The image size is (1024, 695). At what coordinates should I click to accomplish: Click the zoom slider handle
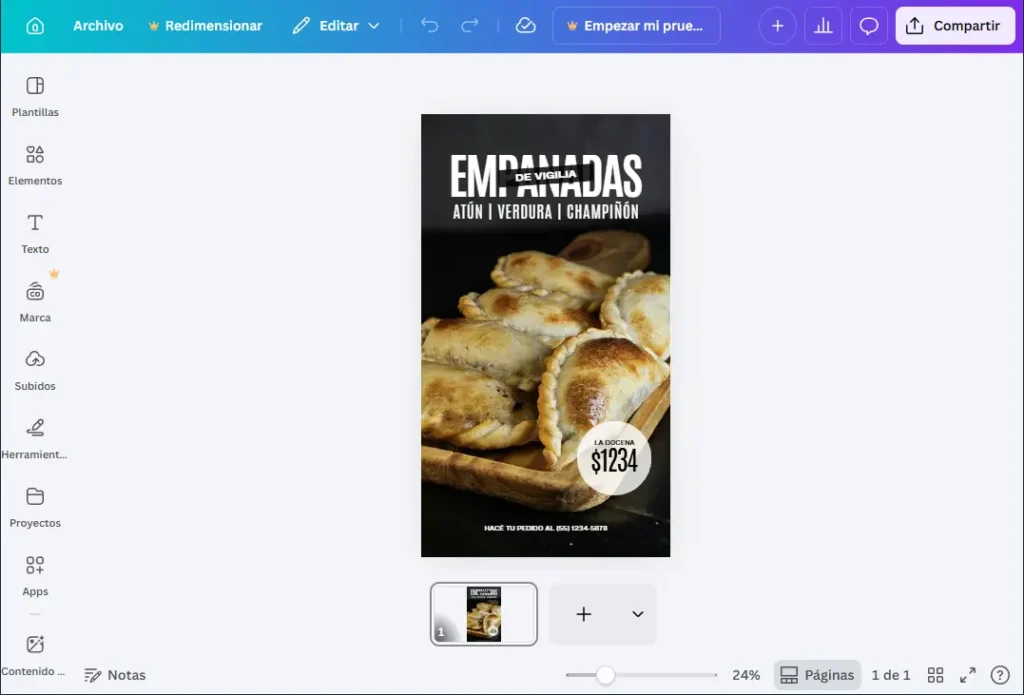605,675
